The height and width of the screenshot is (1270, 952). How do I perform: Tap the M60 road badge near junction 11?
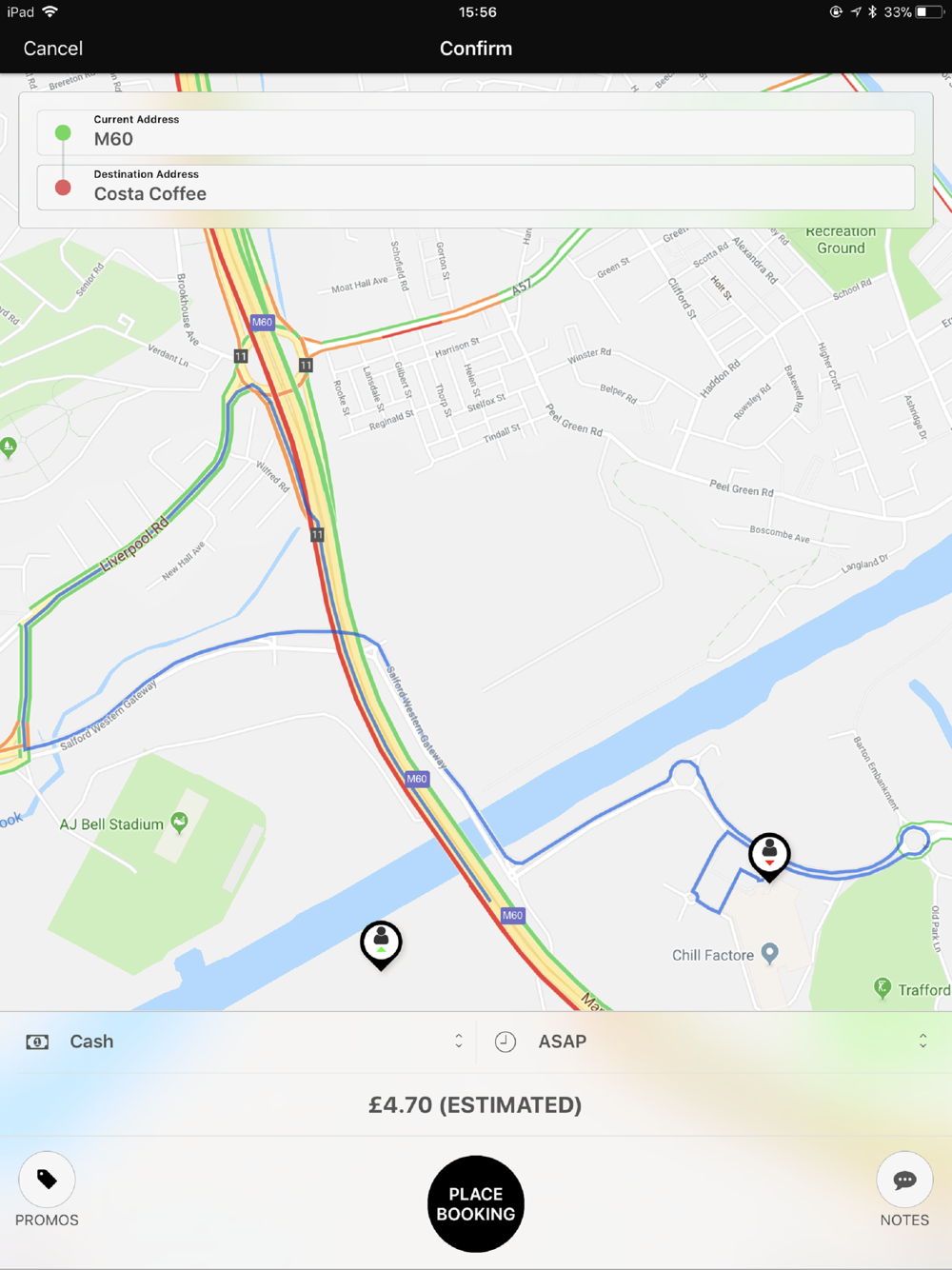[x=262, y=322]
